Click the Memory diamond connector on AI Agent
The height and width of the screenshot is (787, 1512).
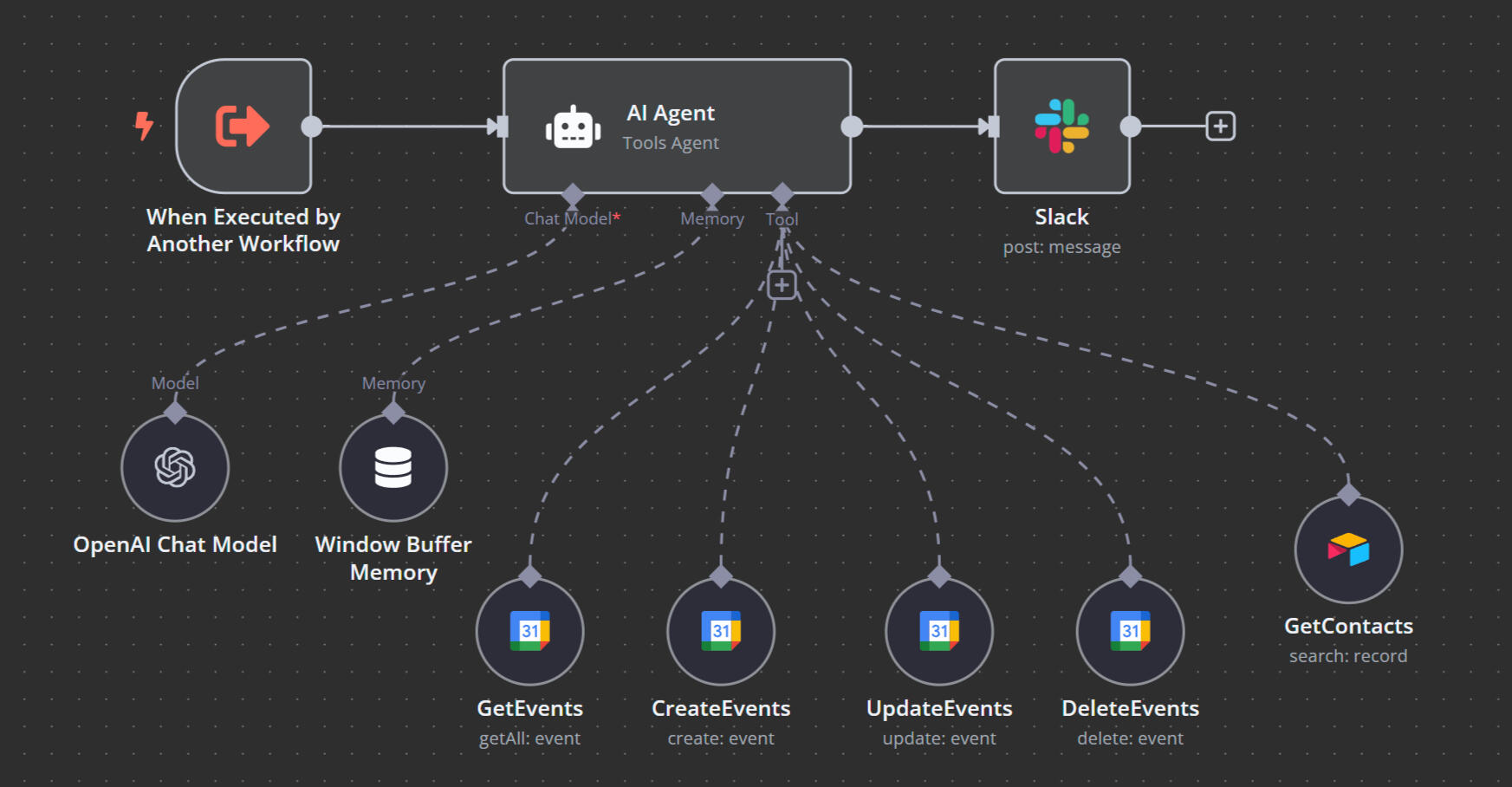pyautogui.click(x=712, y=194)
